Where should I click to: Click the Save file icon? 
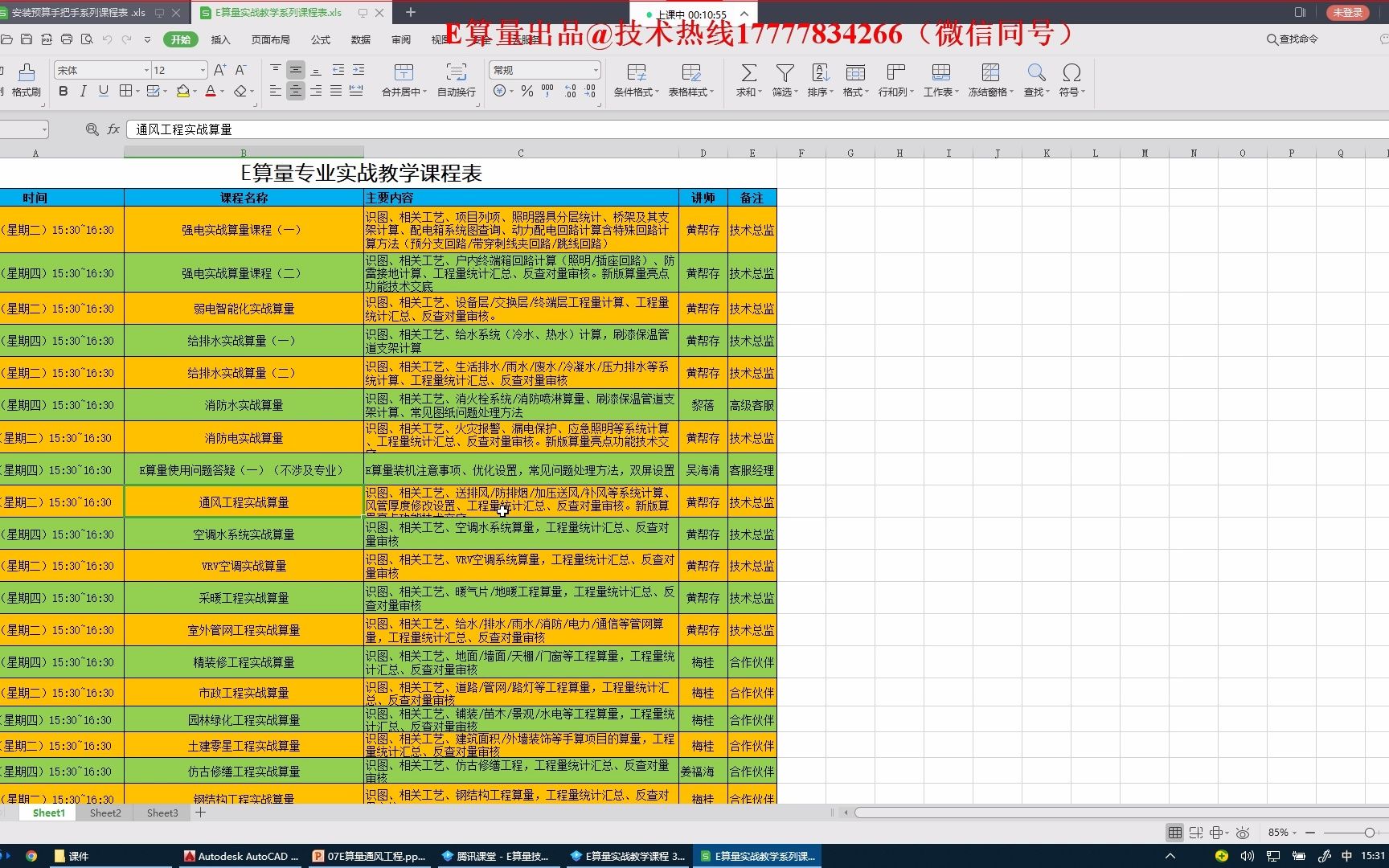pos(27,39)
